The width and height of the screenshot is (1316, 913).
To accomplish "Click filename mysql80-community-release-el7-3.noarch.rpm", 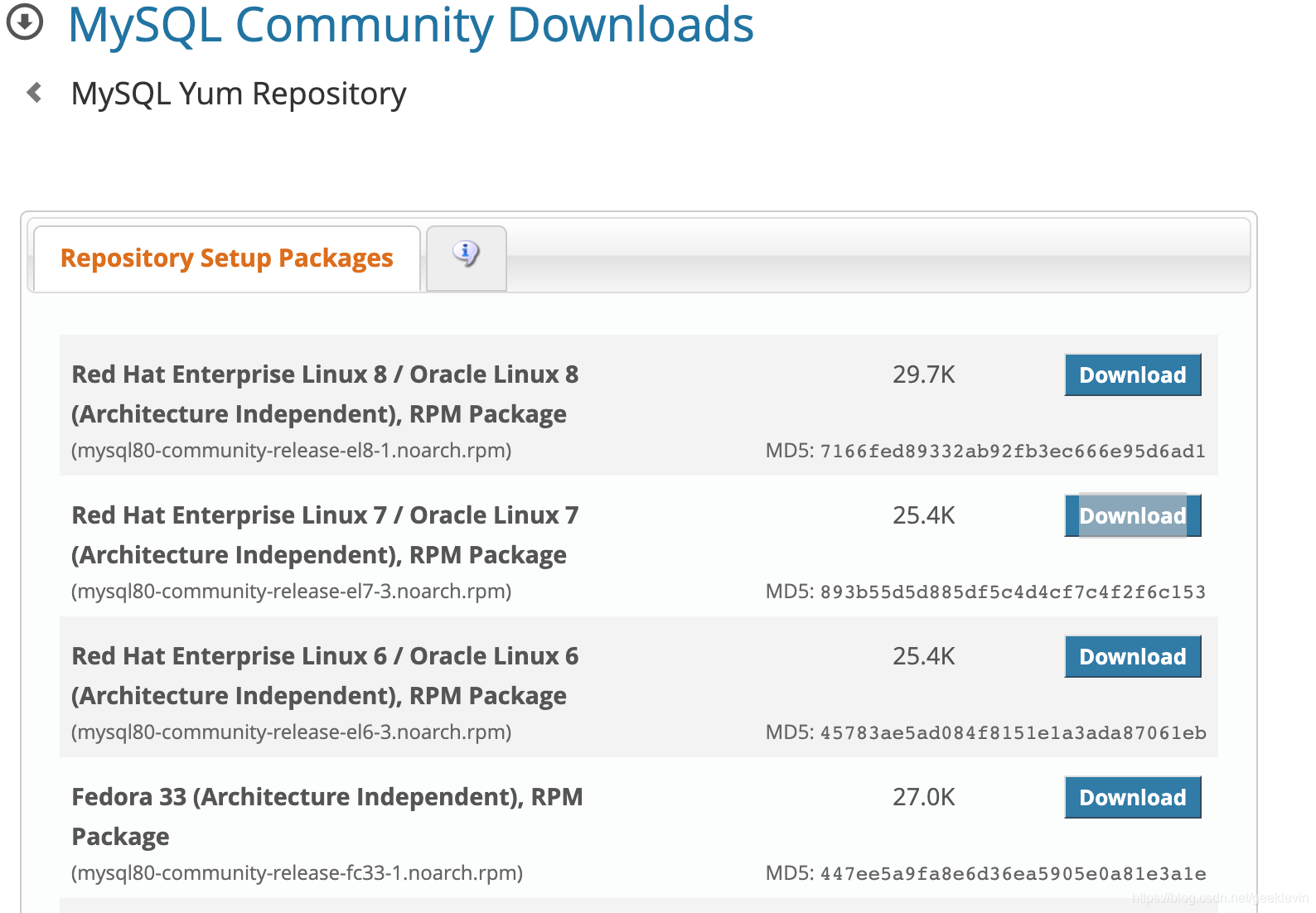I will pyautogui.click(x=292, y=592).
